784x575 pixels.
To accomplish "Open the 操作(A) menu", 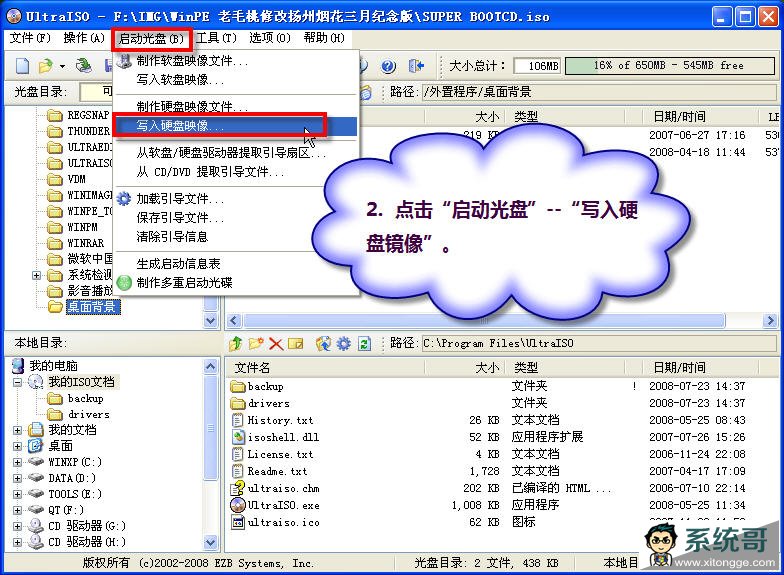I will click(84, 38).
